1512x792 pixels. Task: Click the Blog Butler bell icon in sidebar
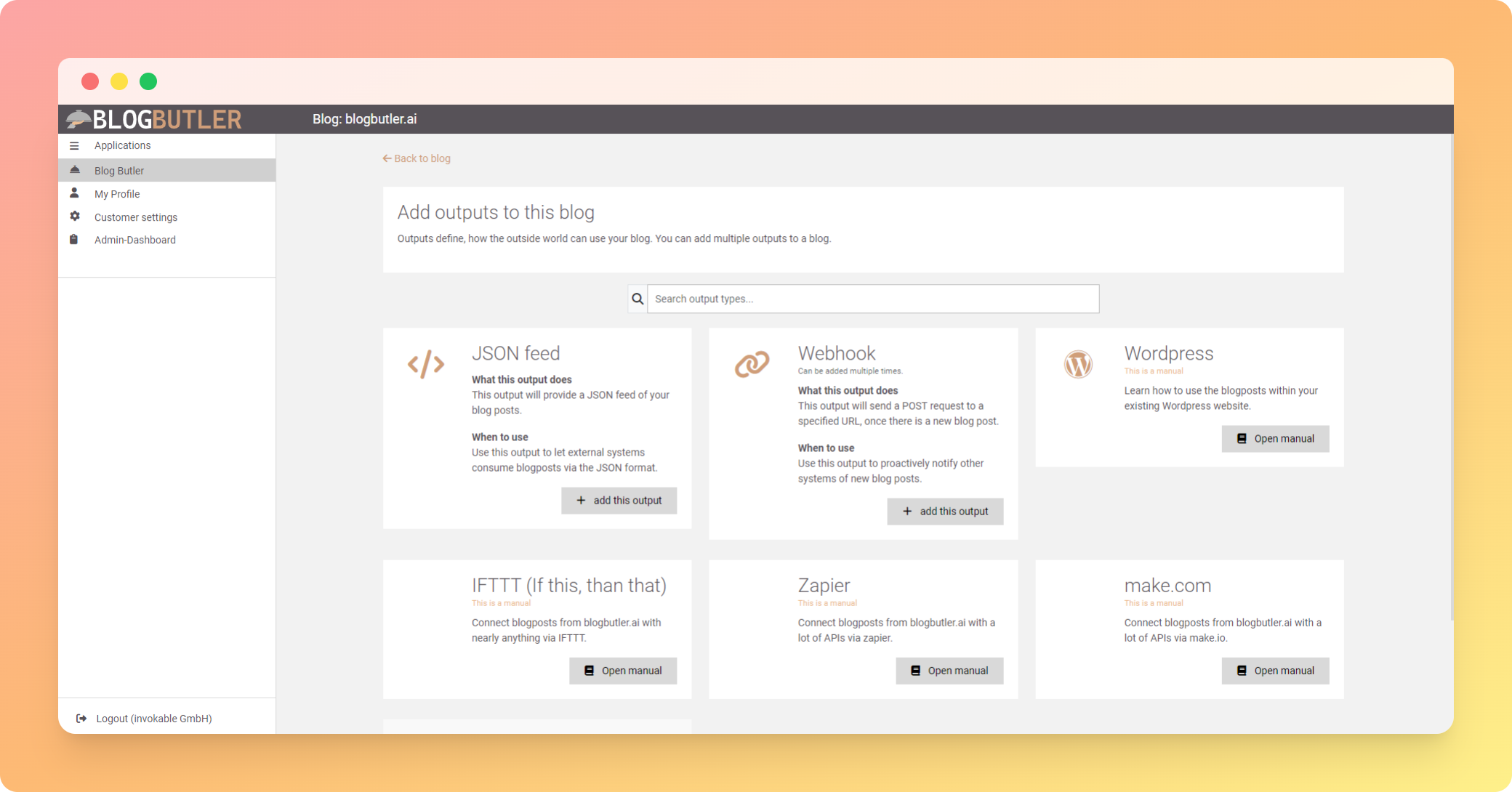point(74,170)
